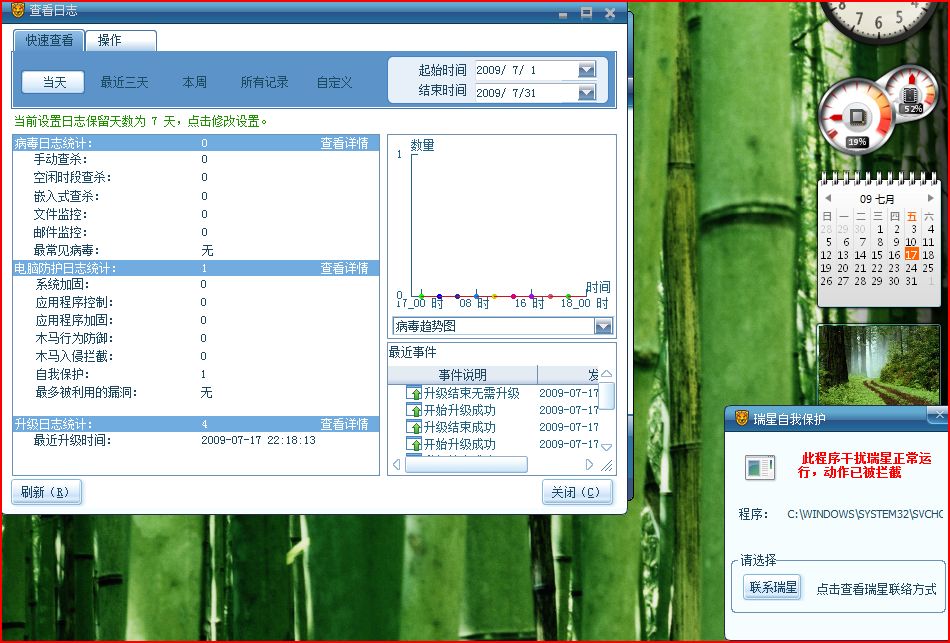This screenshot has width=950, height=643.
Task: Open the 结束时间 date dropdown
Action: [x=586, y=92]
